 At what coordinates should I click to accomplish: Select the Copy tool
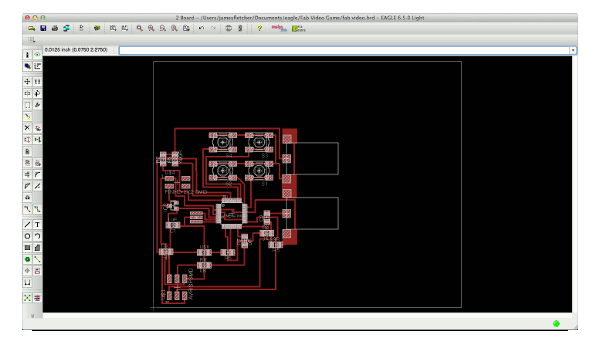pyautogui.click(x=37, y=81)
